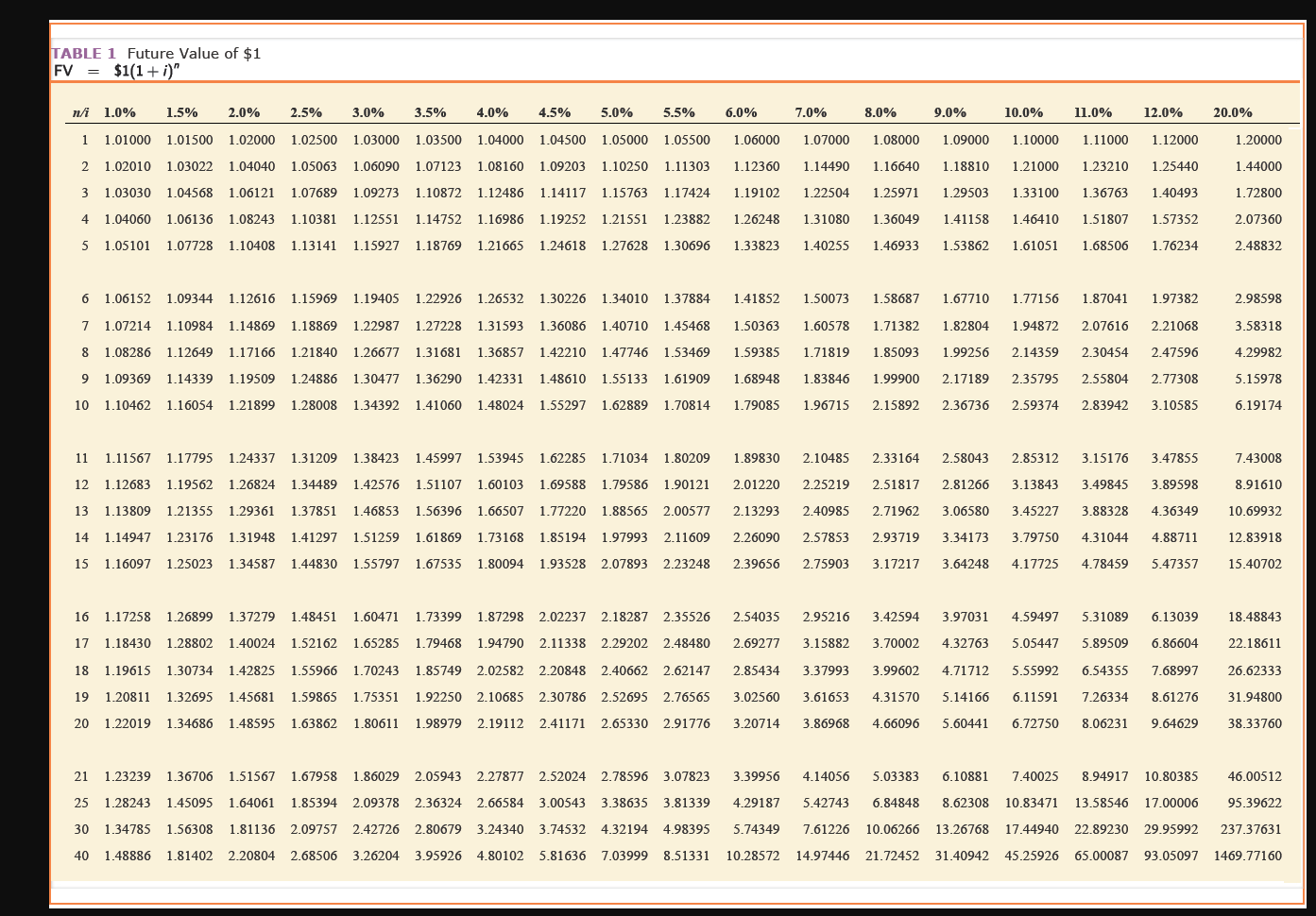Screen dimensions: 1316x916
Task: Click the cell value 14.97446
Action: coord(823,856)
